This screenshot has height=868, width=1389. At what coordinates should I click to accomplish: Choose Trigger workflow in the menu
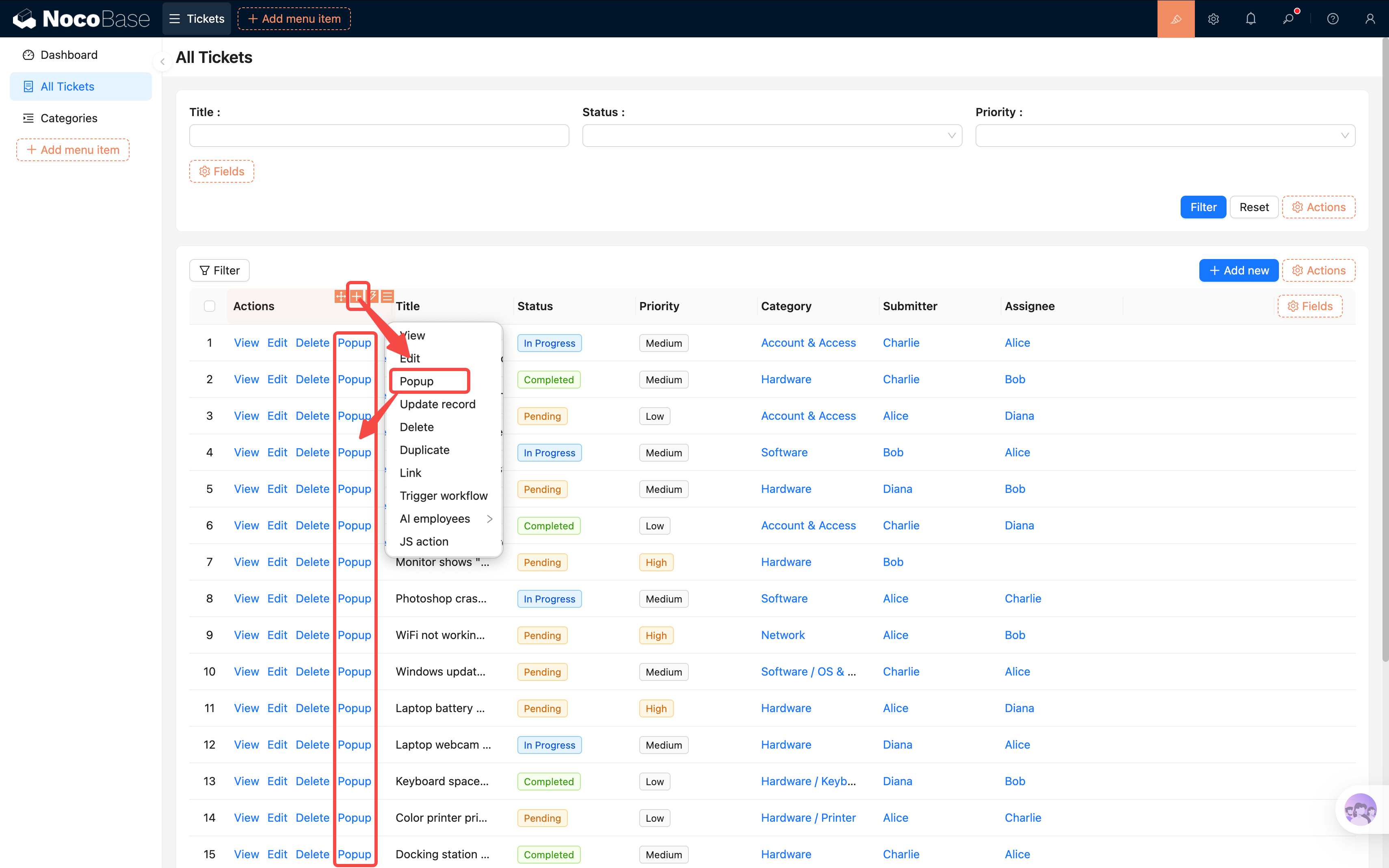click(443, 495)
